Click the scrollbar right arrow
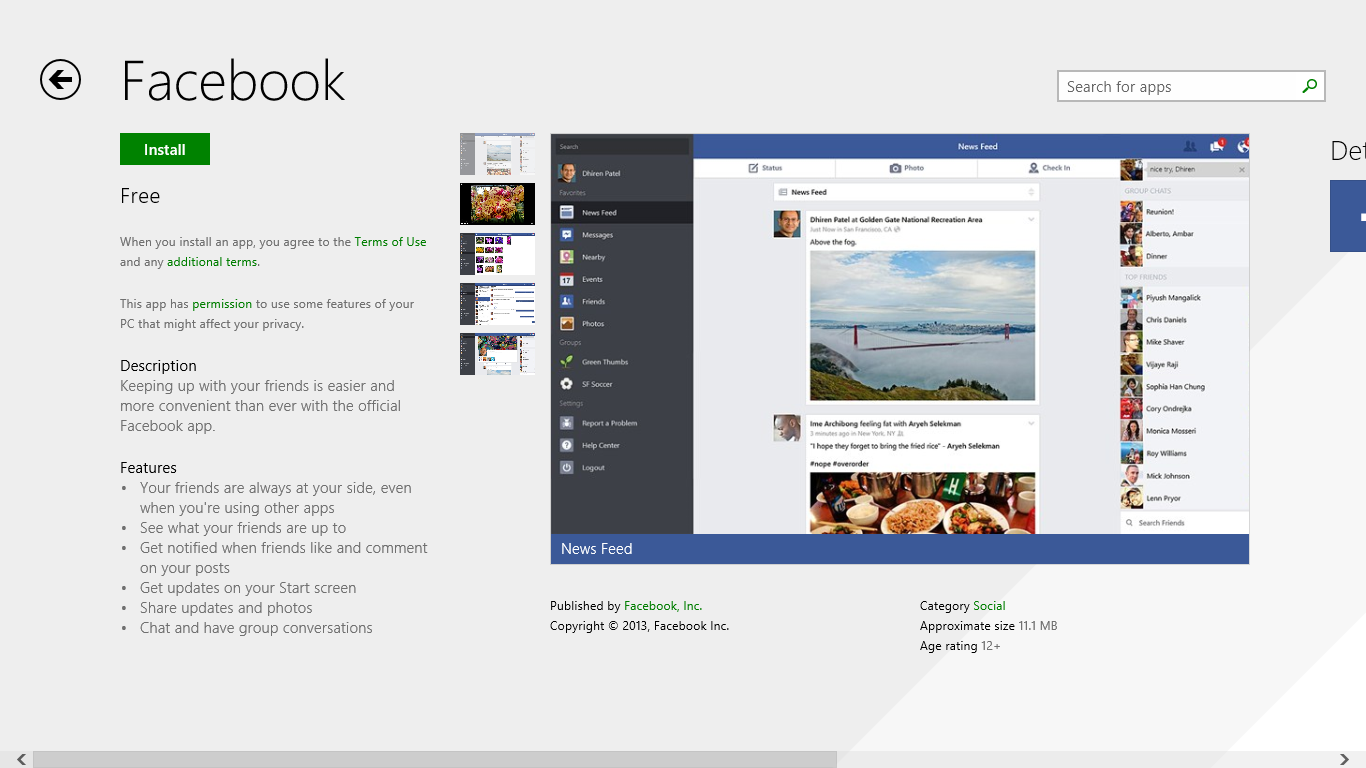Image resolution: width=1366 pixels, height=768 pixels. [x=1344, y=760]
